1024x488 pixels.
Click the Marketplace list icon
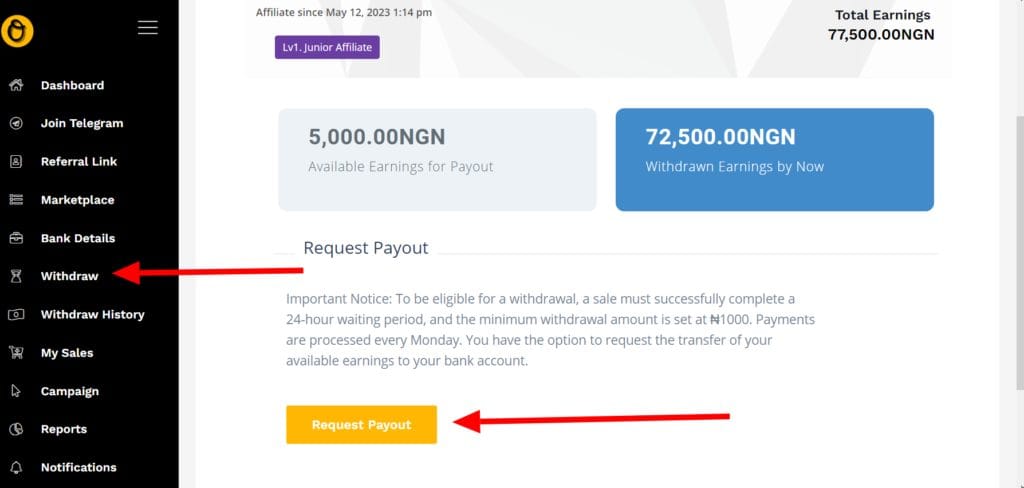click(x=16, y=200)
